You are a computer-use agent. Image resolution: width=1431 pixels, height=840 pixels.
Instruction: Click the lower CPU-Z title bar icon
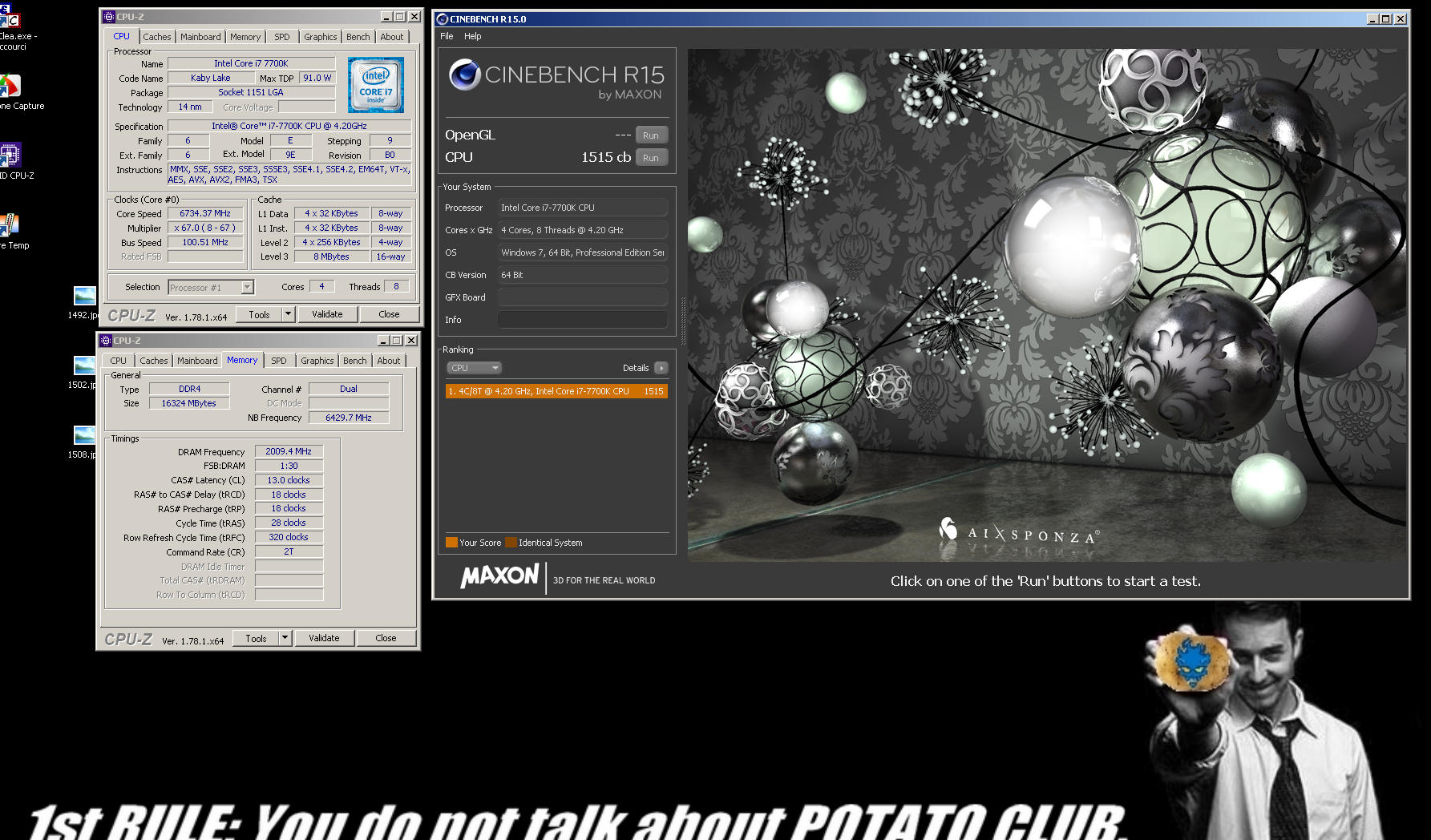[105, 341]
